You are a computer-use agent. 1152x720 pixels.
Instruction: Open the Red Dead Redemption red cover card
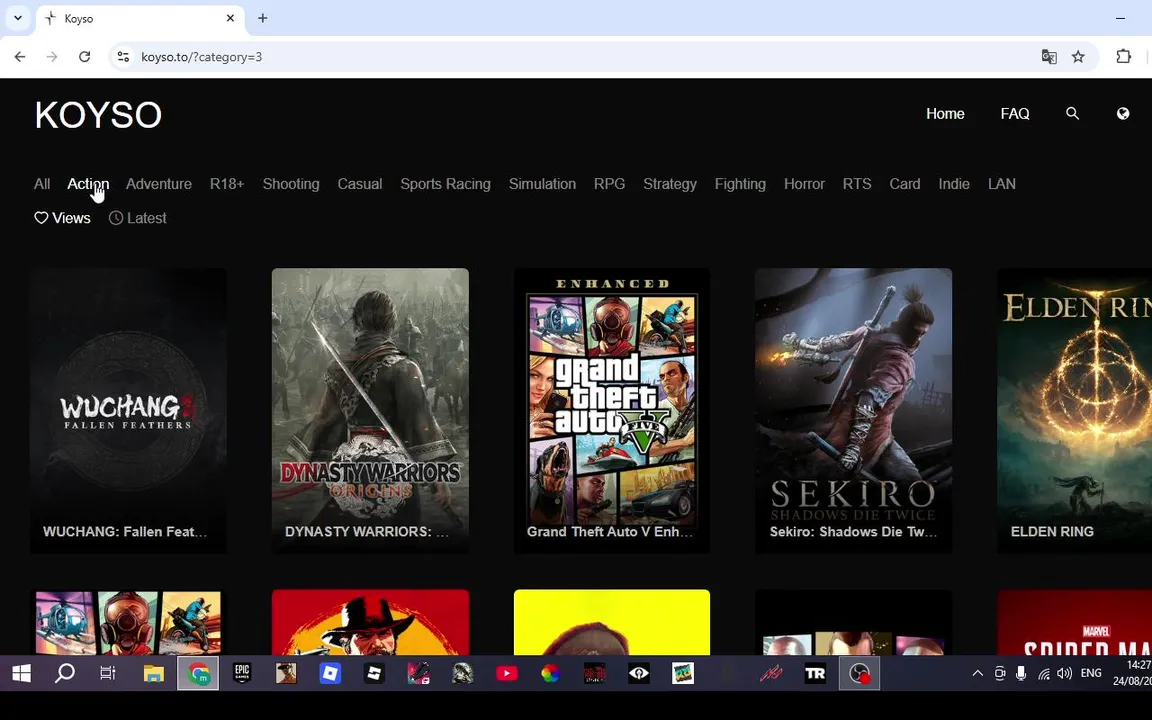[370, 622]
